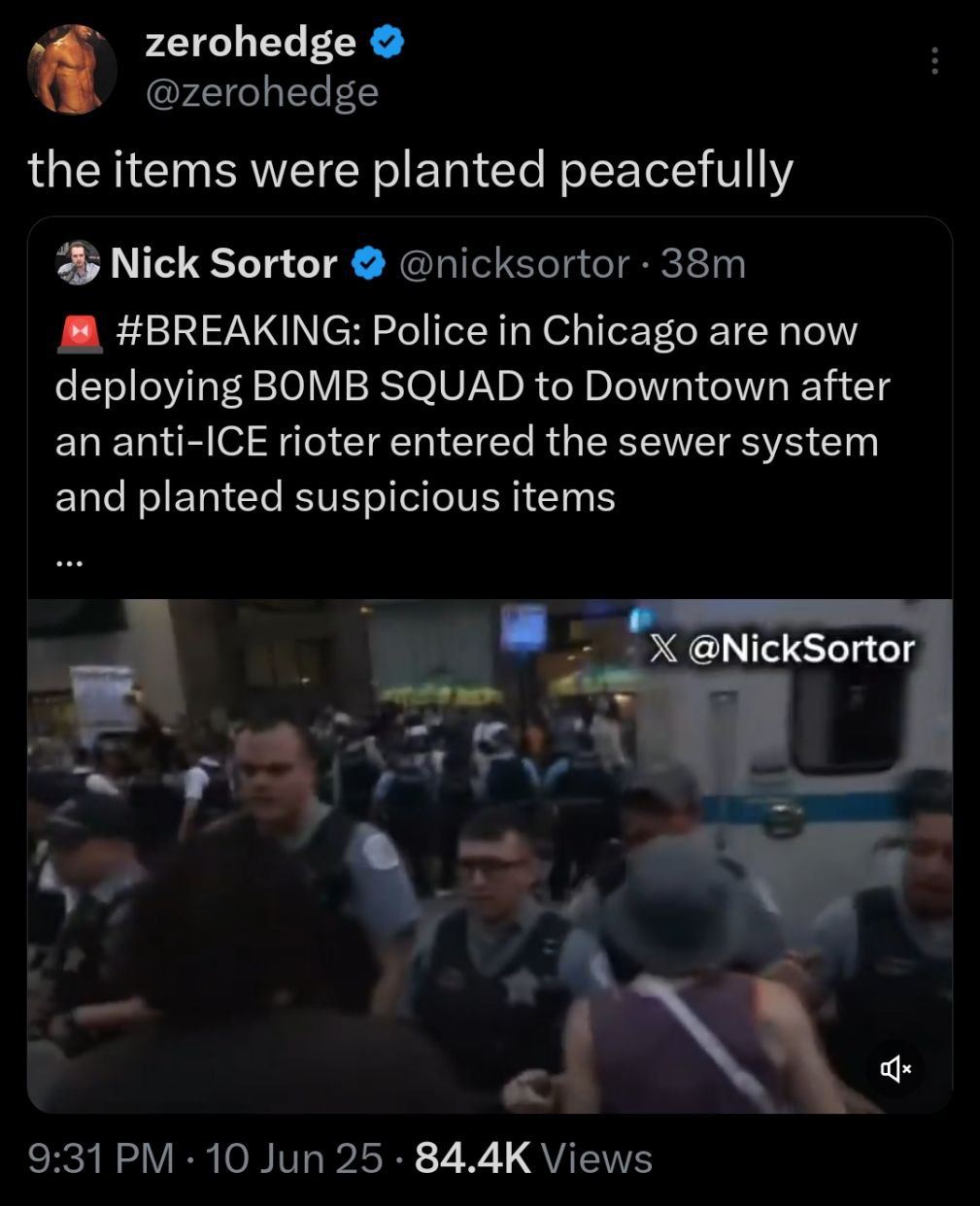Open the @nicksortor handle

(x=515, y=263)
